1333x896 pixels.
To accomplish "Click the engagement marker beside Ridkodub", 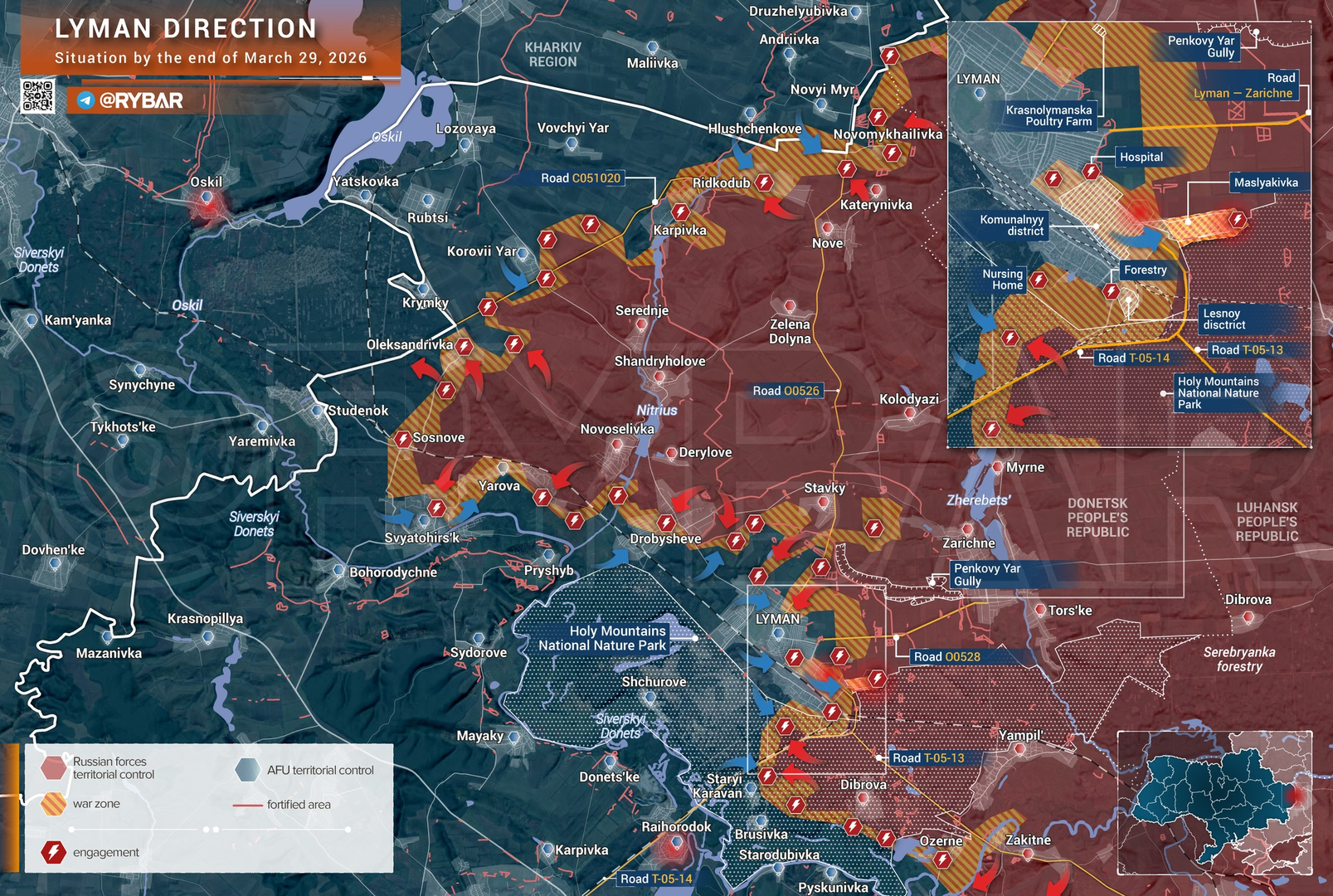I will (764, 183).
